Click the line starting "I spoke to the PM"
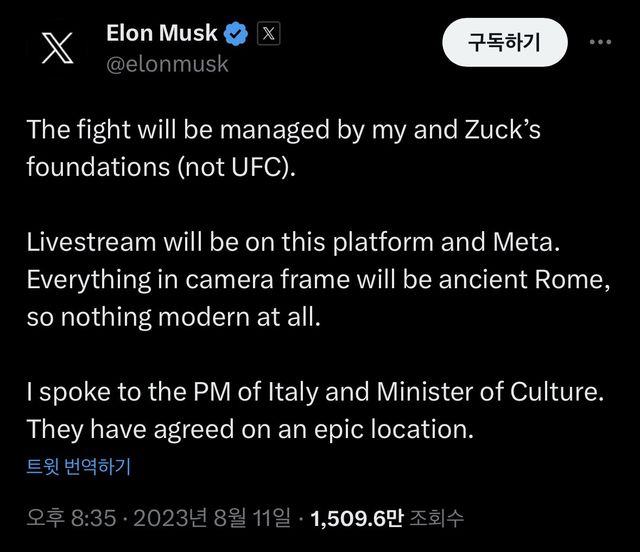Viewport: 640px width, 552px height. (x=314, y=393)
